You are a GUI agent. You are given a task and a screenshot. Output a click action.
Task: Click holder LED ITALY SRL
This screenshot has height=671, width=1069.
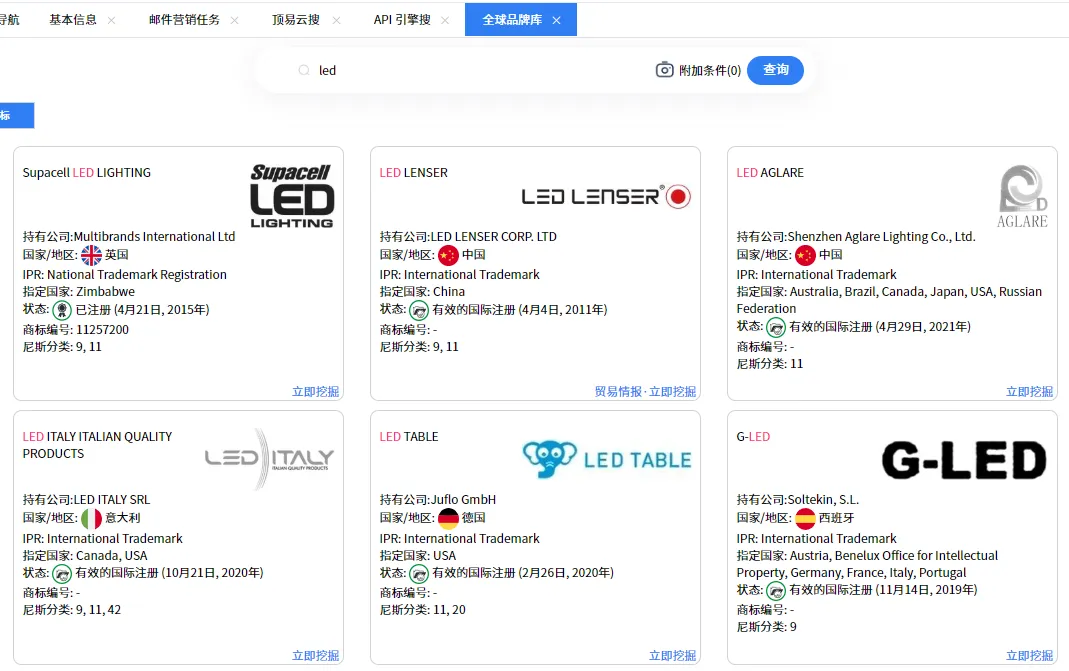112,500
